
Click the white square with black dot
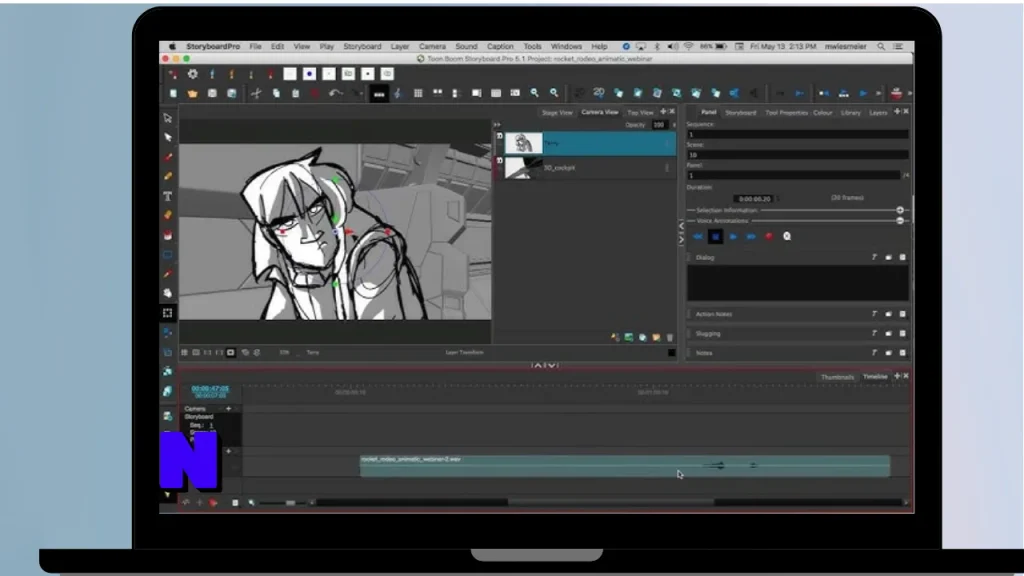(368, 74)
